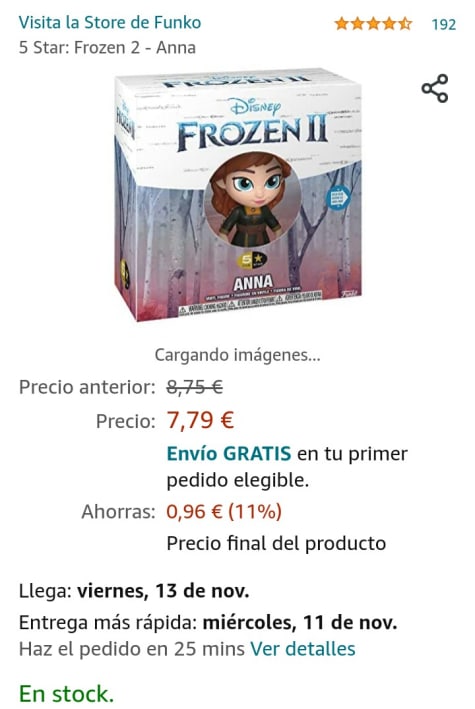
Task: Tap the Frozen II Anna product image
Action: click(238, 195)
